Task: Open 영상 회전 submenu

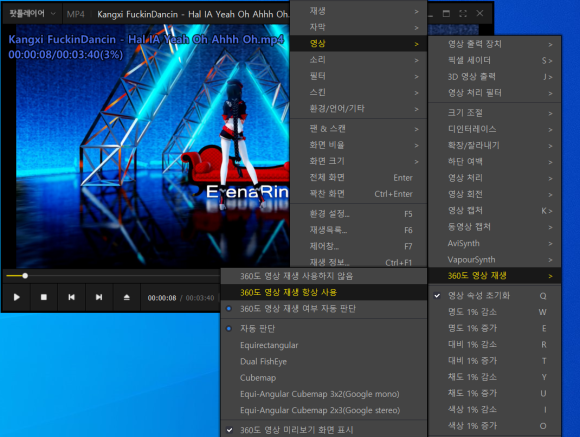Action: [495, 194]
